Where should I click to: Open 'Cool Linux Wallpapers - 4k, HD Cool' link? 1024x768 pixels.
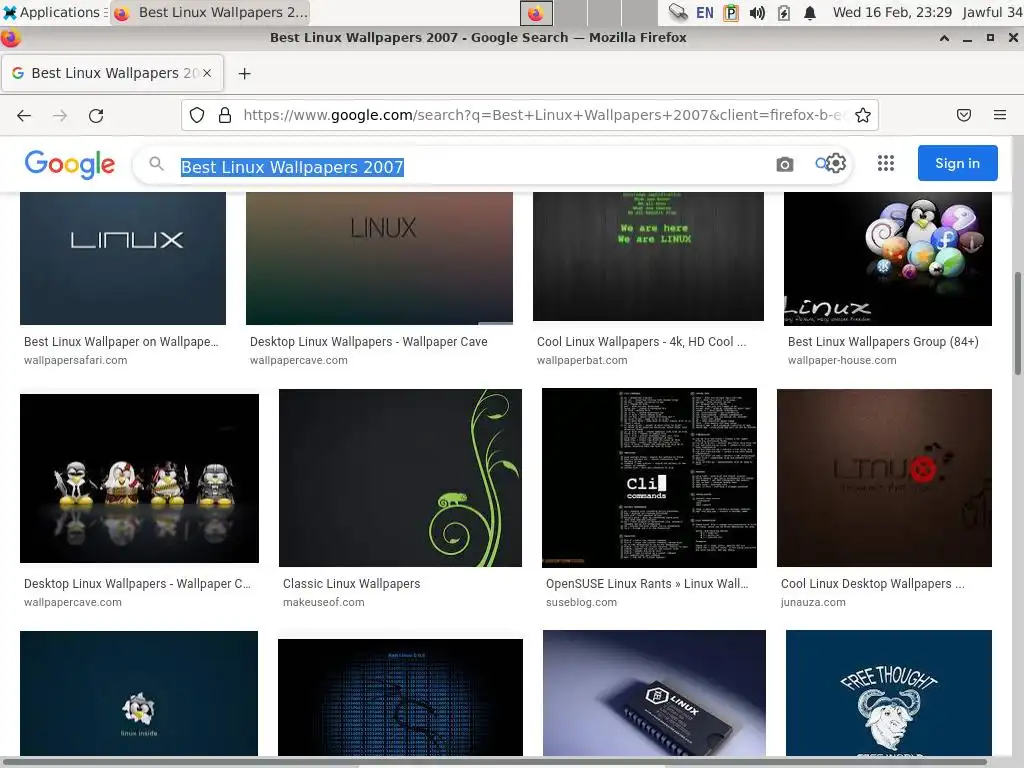pyautogui.click(x=641, y=342)
